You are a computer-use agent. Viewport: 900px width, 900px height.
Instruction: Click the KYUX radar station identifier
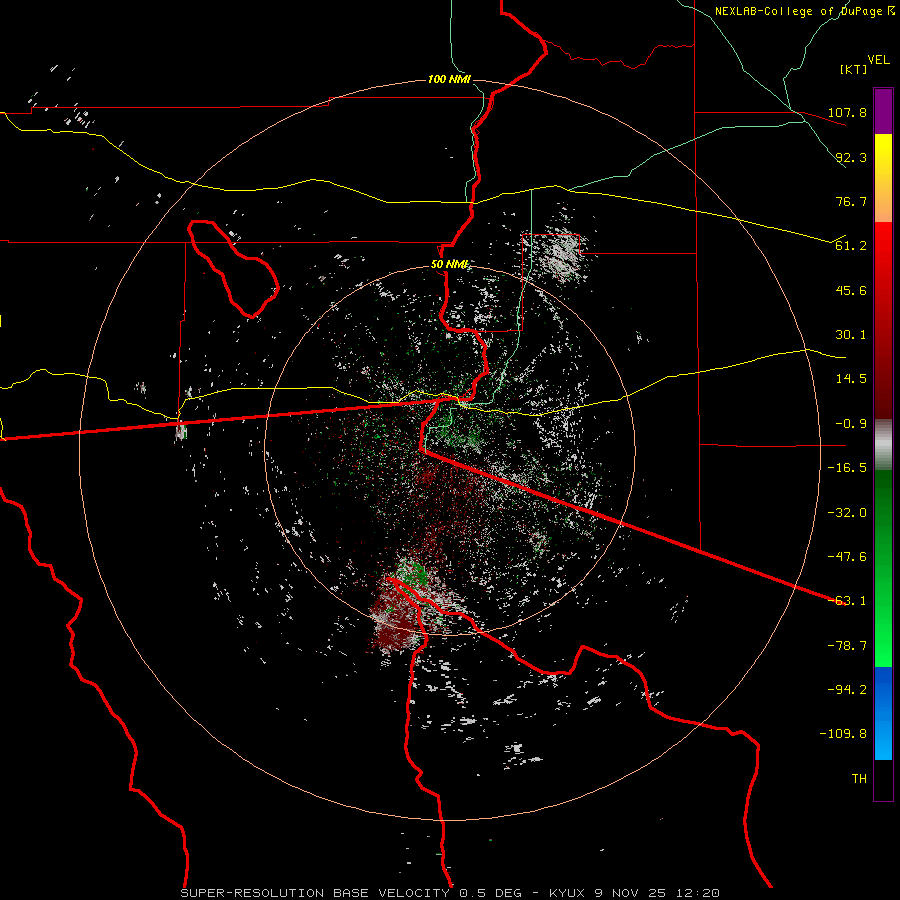(567, 893)
